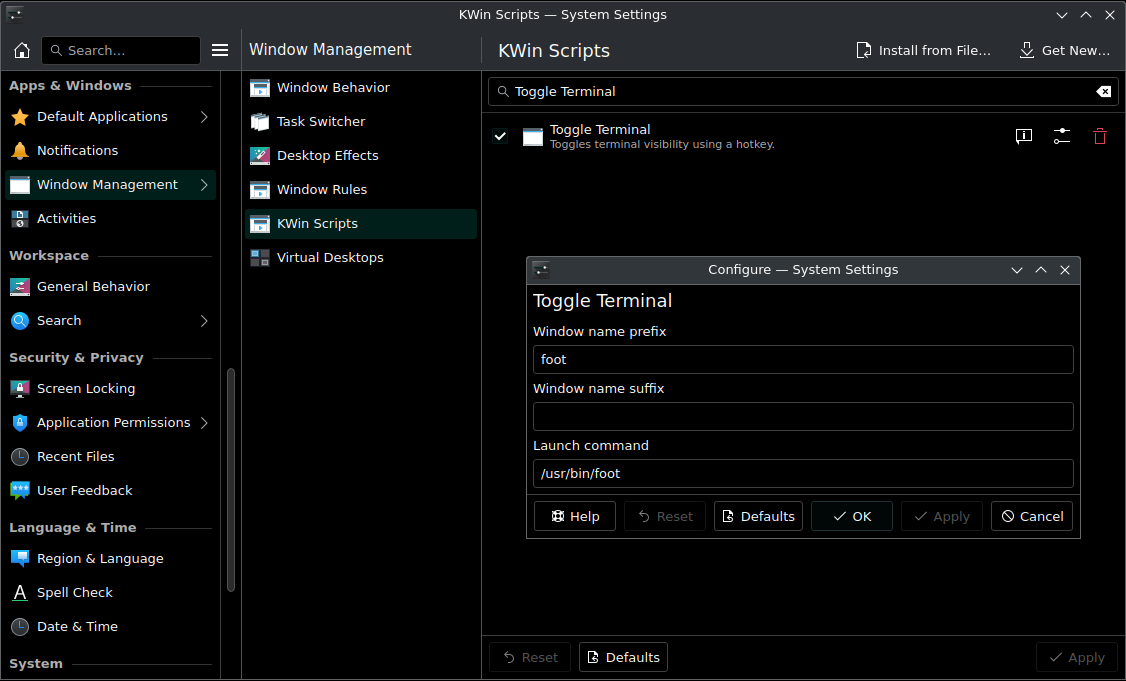Image resolution: width=1126 pixels, height=681 pixels.
Task: Click Help in Configure dialog
Action: (x=574, y=516)
